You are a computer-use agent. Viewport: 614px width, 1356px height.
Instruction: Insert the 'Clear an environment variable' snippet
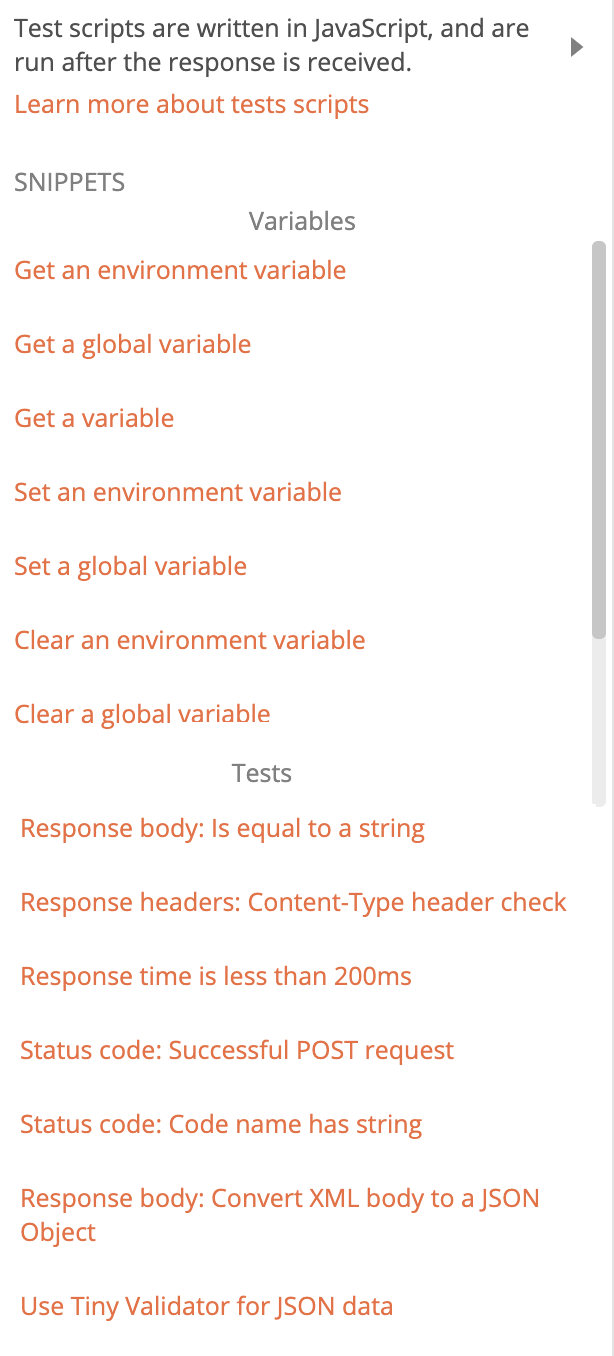190,640
